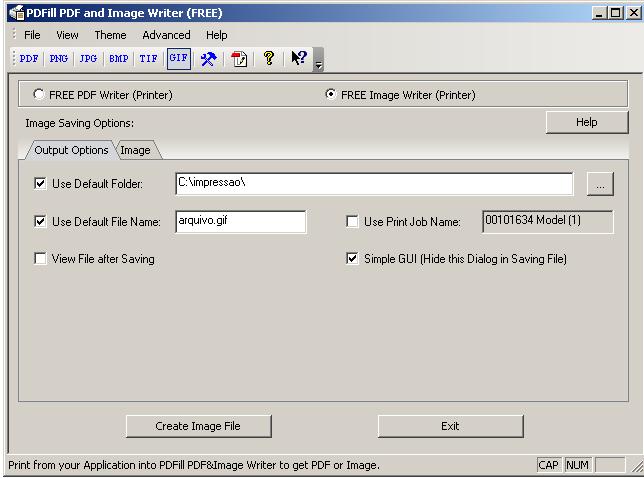This screenshot has height=478, width=644.
Task: Switch to the Image tab
Action: (136, 150)
